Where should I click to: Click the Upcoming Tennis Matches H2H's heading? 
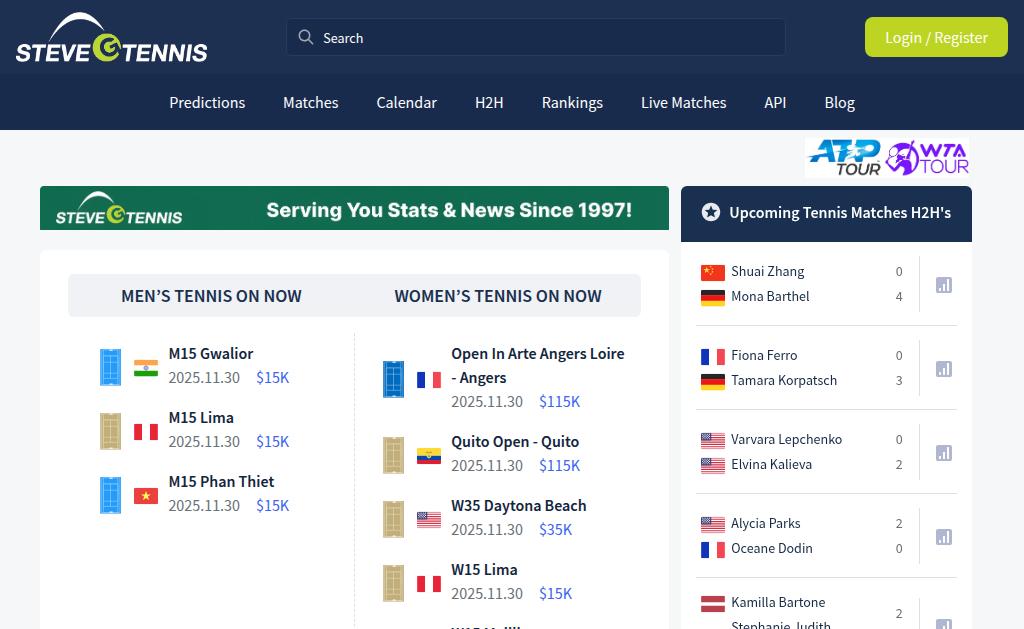pos(840,213)
